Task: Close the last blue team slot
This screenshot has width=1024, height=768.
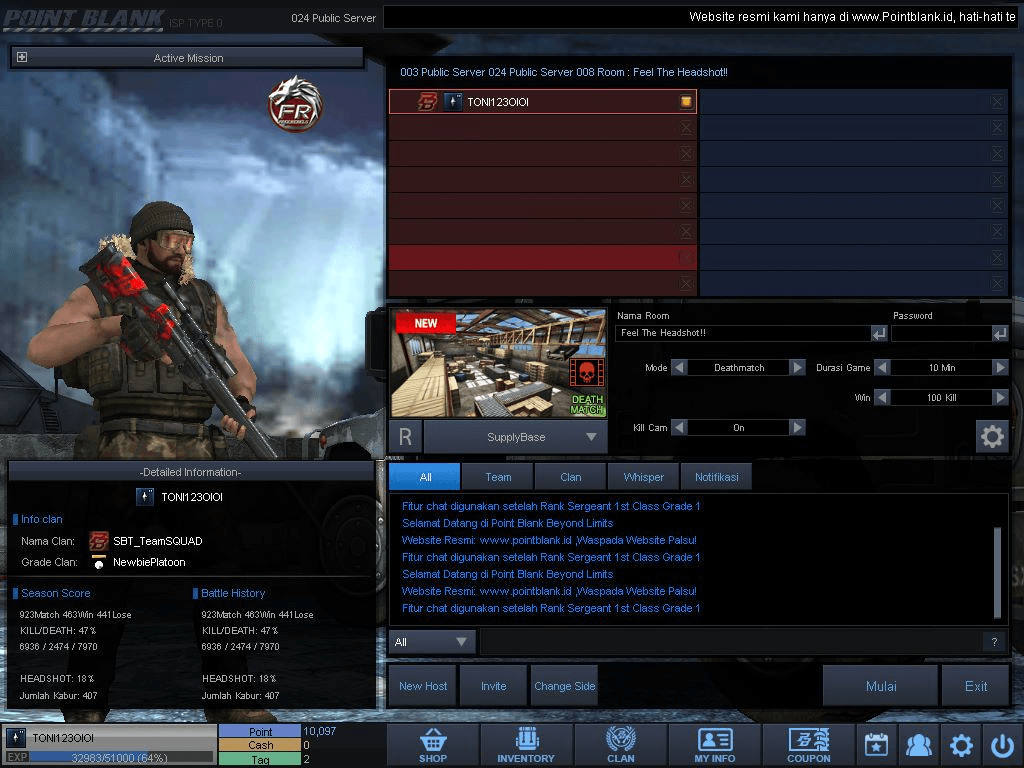Action: point(997,283)
